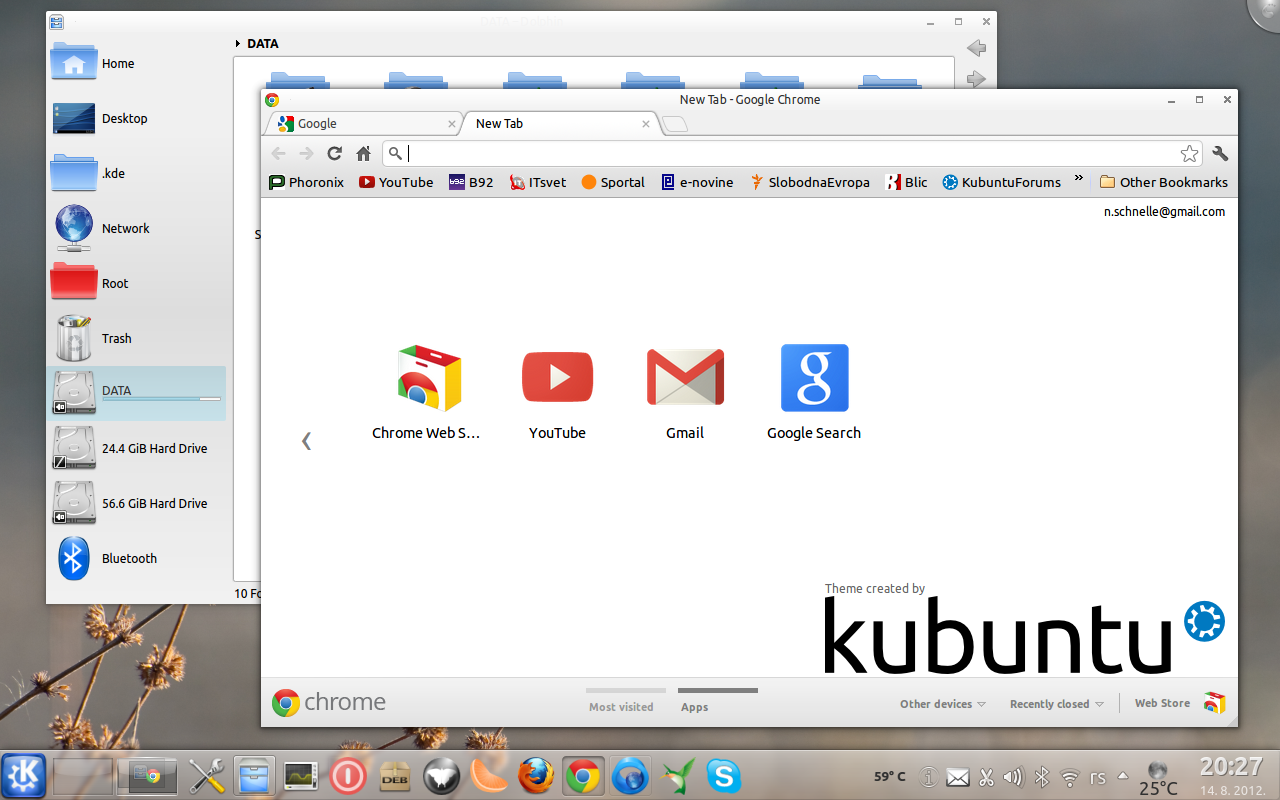The image size is (1280, 800).
Task: Open the system monitor panel icon
Action: tap(301, 775)
